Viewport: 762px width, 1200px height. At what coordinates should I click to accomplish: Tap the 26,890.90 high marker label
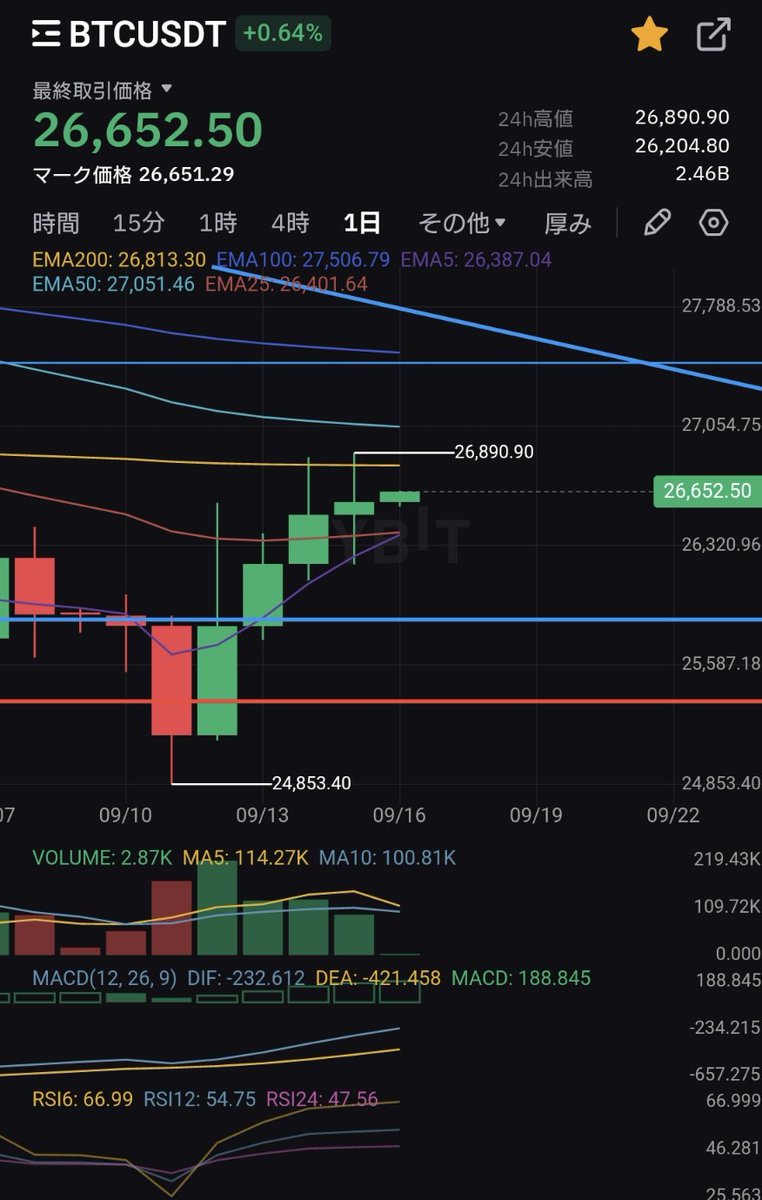point(494,452)
